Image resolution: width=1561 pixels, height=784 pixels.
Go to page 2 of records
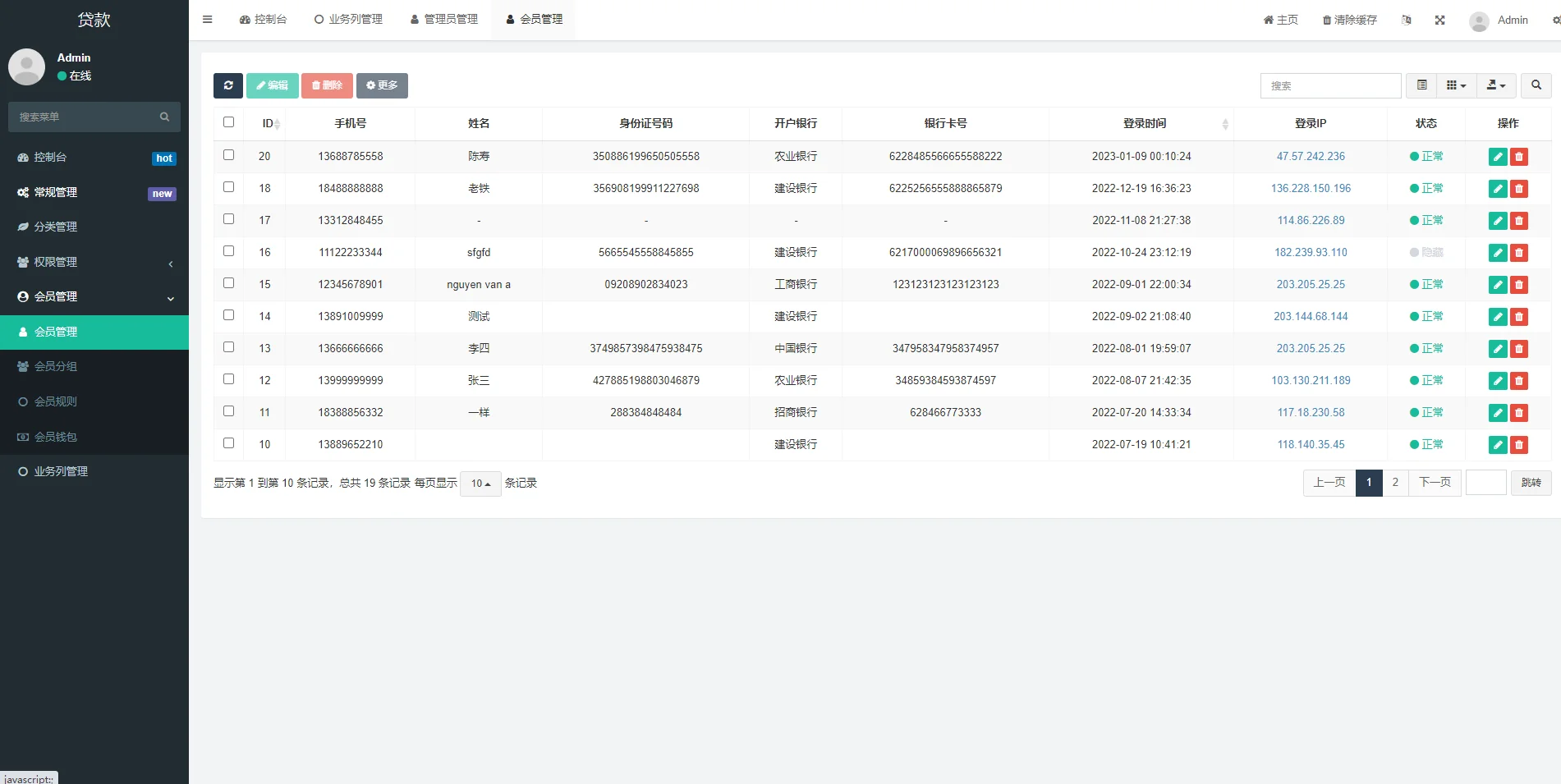pyautogui.click(x=1394, y=483)
